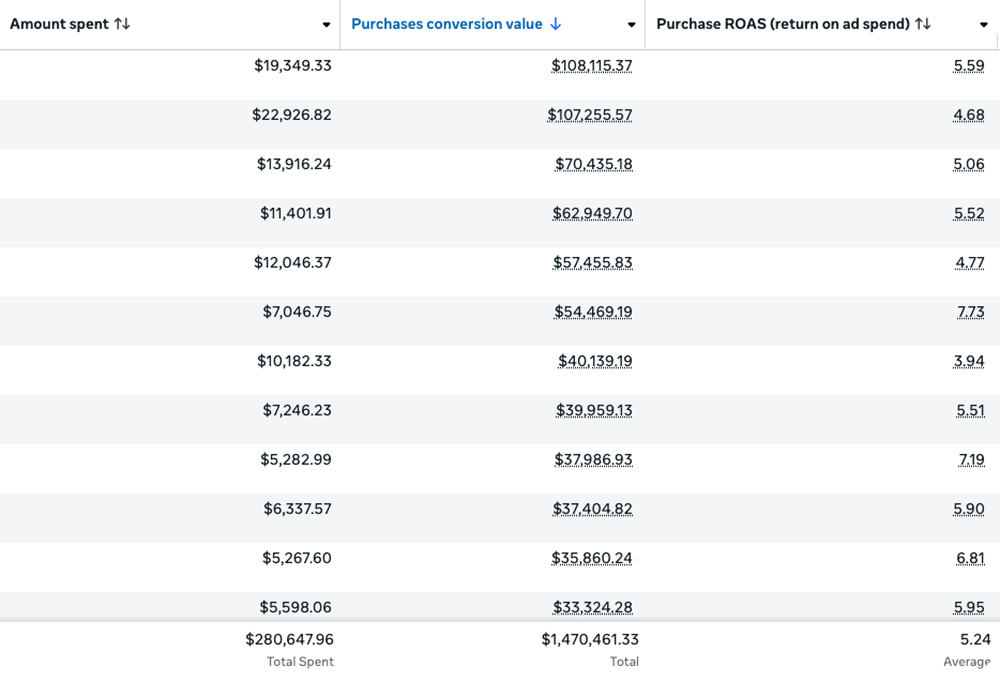Click the $10,182.33 amount spent cell
The width and height of the screenshot is (1000, 682).
[294, 361]
